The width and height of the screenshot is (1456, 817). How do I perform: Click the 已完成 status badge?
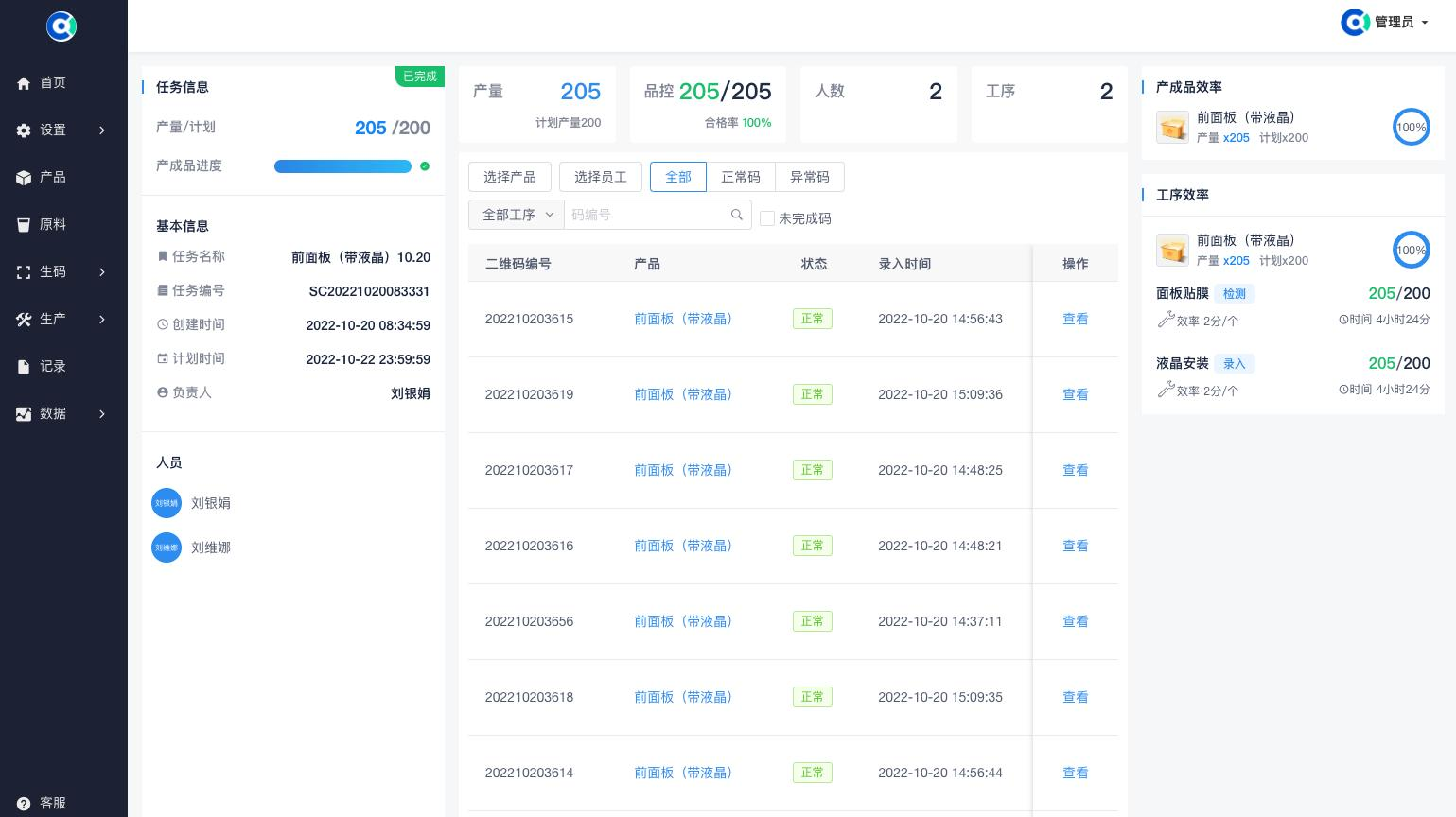click(420, 76)
